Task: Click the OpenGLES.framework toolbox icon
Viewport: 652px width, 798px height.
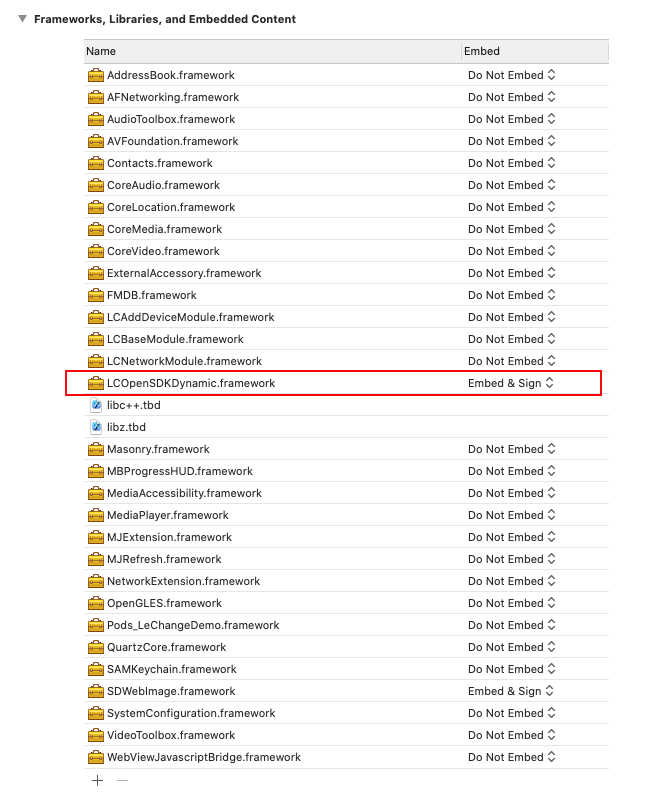Action: [x=96, y=603]
